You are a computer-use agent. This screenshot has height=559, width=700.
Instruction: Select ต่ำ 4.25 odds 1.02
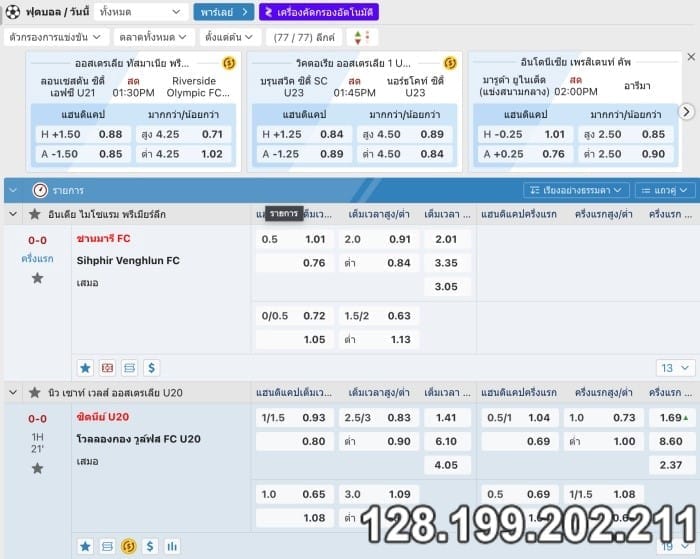(x=183, y=154)
